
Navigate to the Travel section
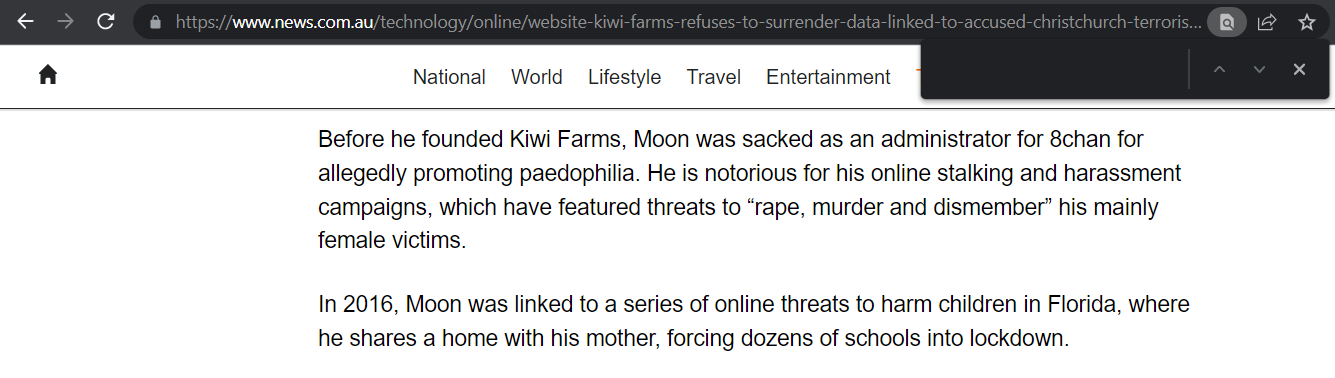click(714, 77)
